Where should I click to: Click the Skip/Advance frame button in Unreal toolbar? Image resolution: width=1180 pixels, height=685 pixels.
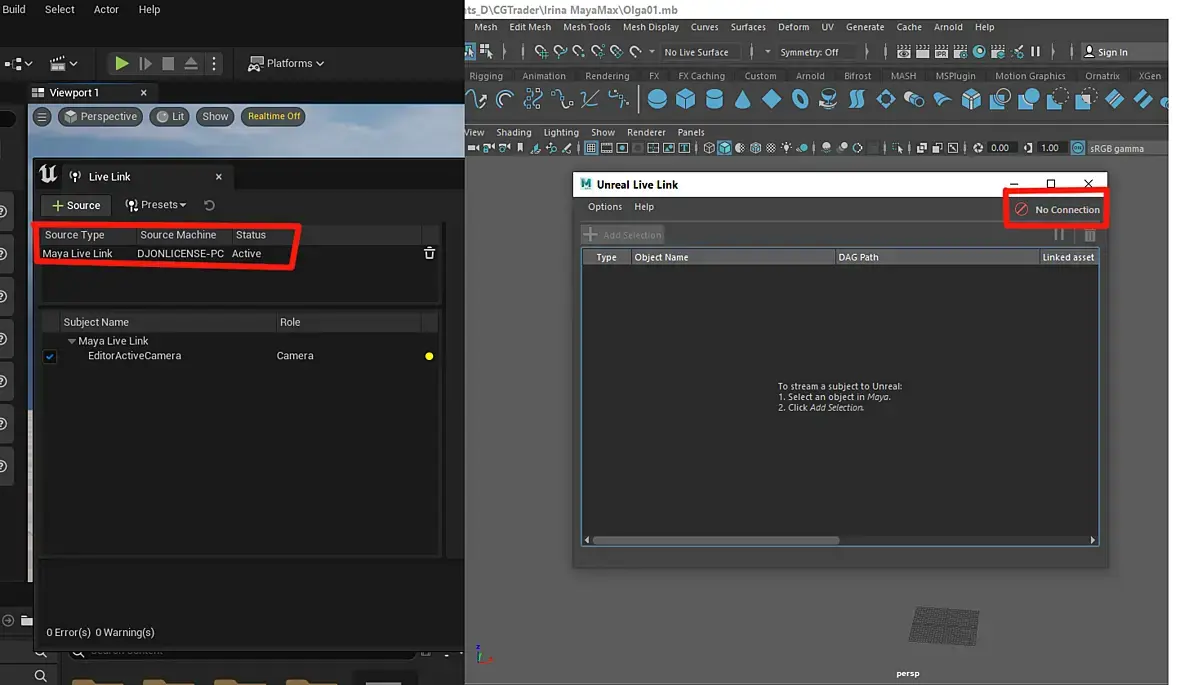pos(145,63)
